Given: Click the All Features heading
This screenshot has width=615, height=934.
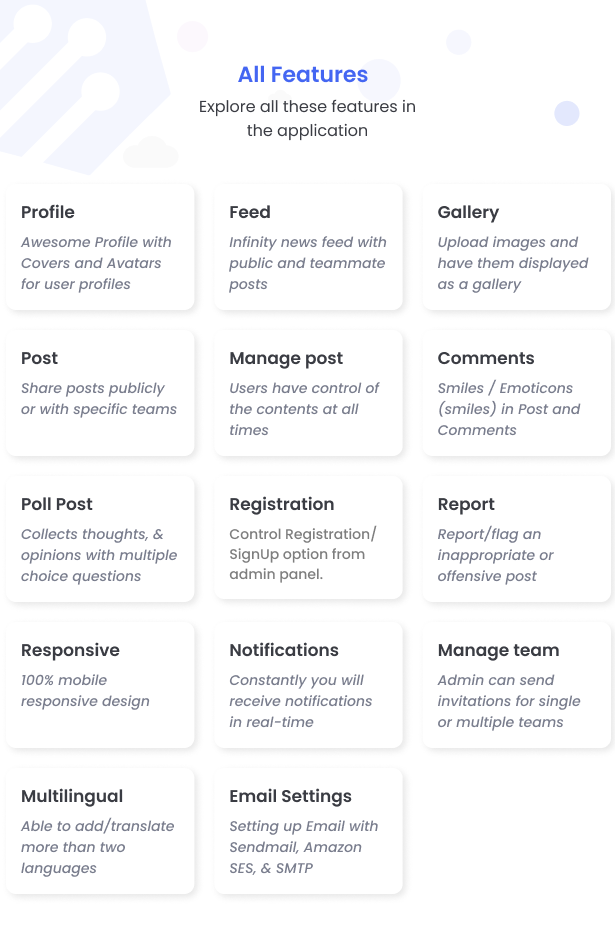Looking at the screenshot, I should [303, 74].
